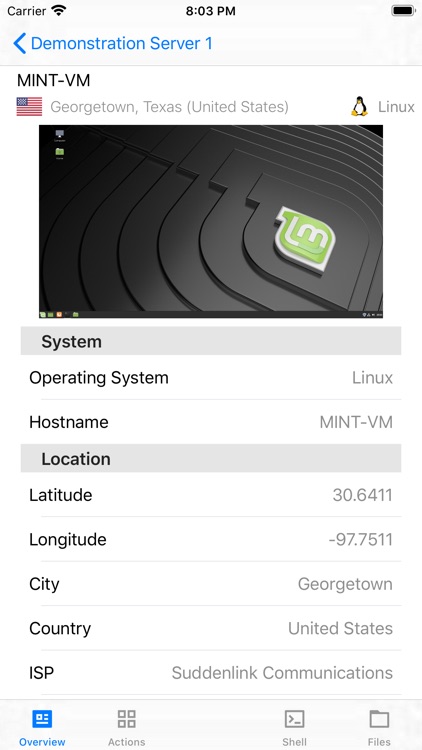Select the Latitude row
This screenshot has height=750, width=422.
pos(211,495)
